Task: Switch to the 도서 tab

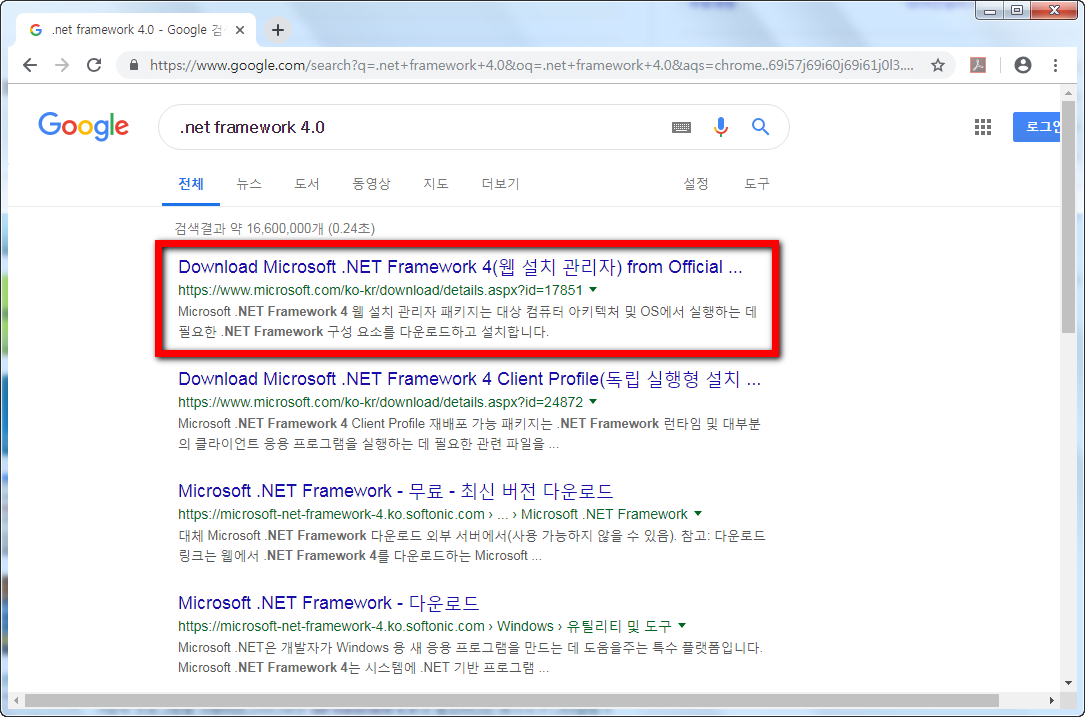Action: 307,183
